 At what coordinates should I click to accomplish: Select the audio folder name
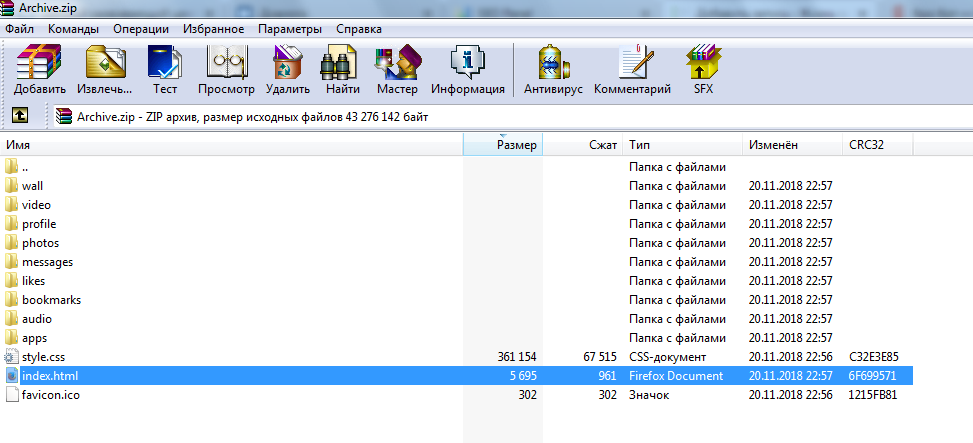[x=37, y=319]
